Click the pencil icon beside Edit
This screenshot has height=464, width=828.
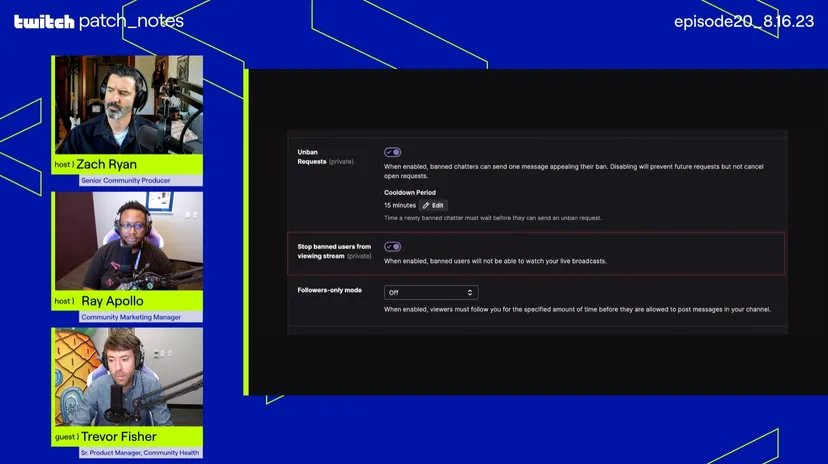tap(426, 205)
